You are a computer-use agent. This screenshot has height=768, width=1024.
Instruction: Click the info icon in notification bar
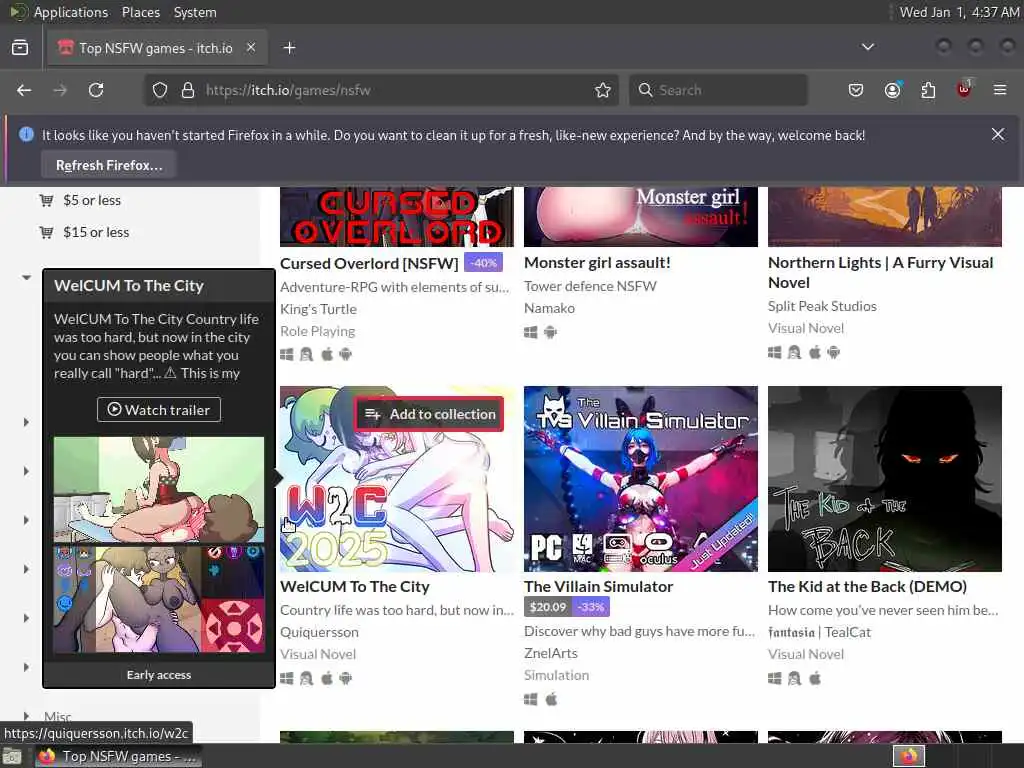(x=26, y=135)
